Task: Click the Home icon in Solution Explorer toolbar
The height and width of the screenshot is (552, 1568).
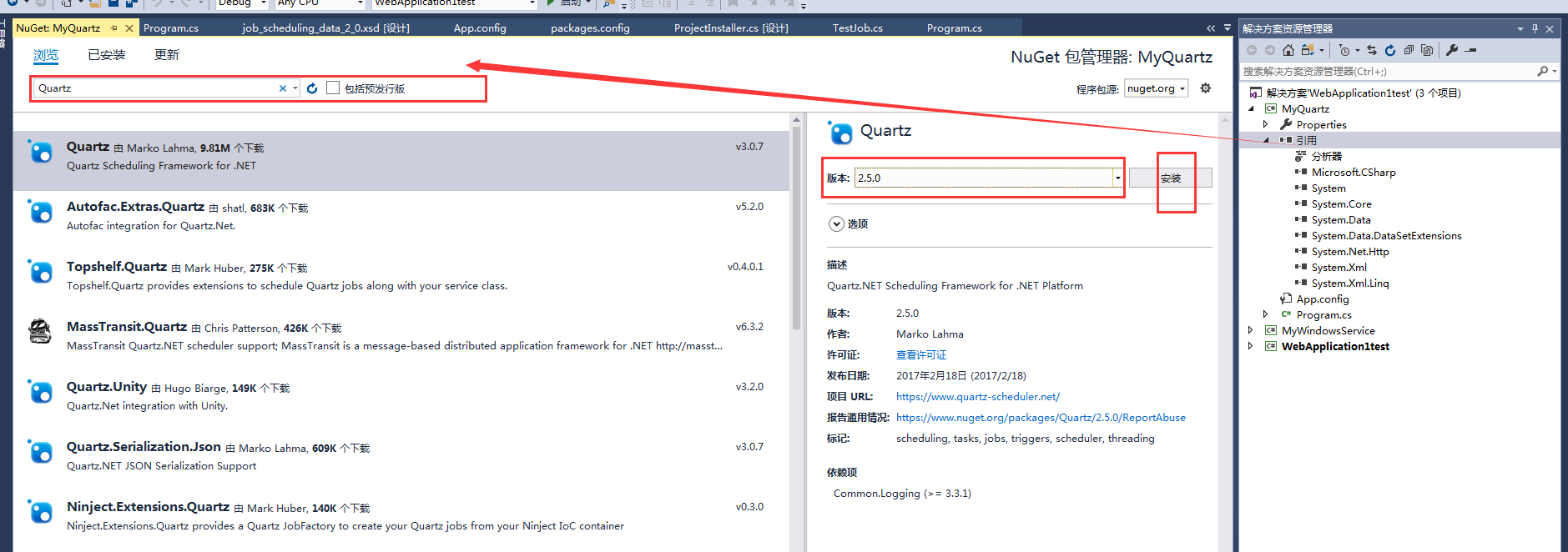Action: 1288,50
